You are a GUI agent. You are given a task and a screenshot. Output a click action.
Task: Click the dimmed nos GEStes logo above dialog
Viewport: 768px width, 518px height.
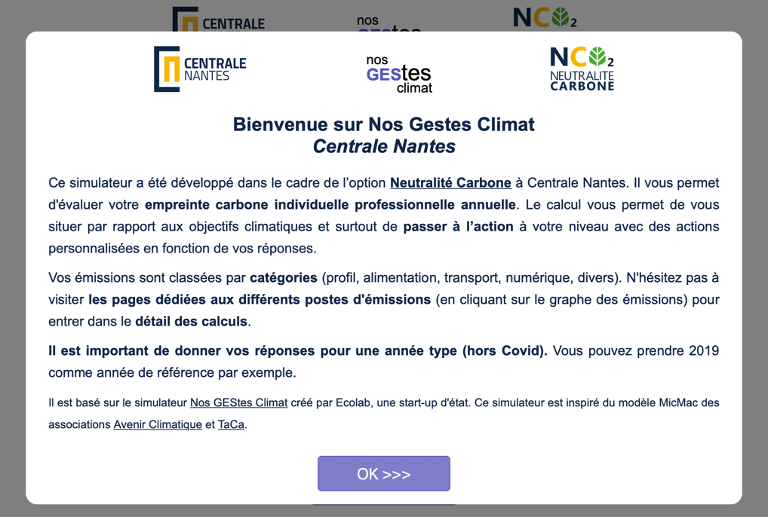pyautogui.click(x=388, y=24)
